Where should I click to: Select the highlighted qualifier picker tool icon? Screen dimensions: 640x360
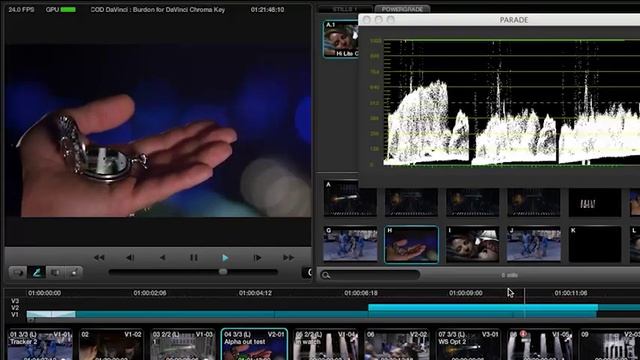coord(36,272)
